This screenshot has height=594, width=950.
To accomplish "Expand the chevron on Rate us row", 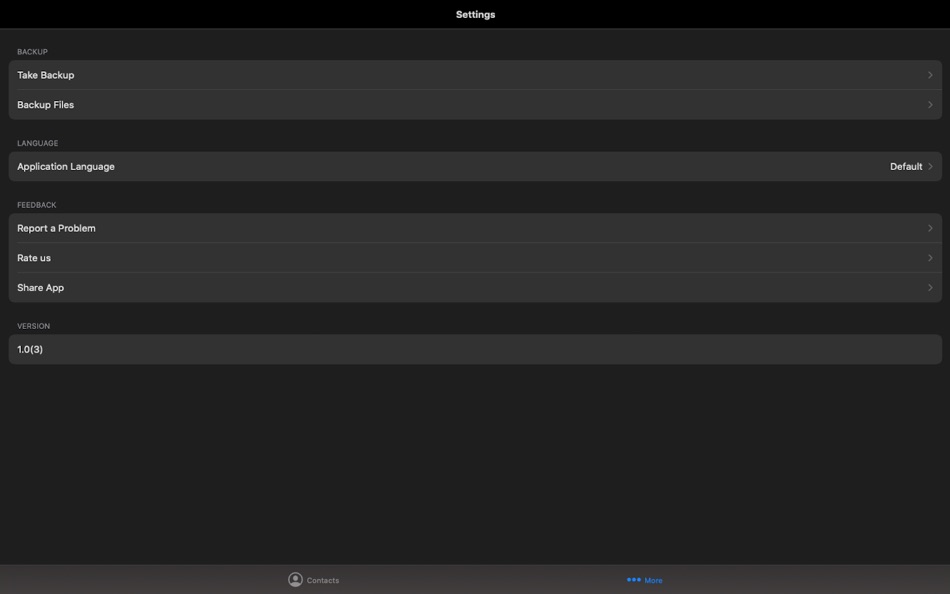I will click(x=930, y=258).
